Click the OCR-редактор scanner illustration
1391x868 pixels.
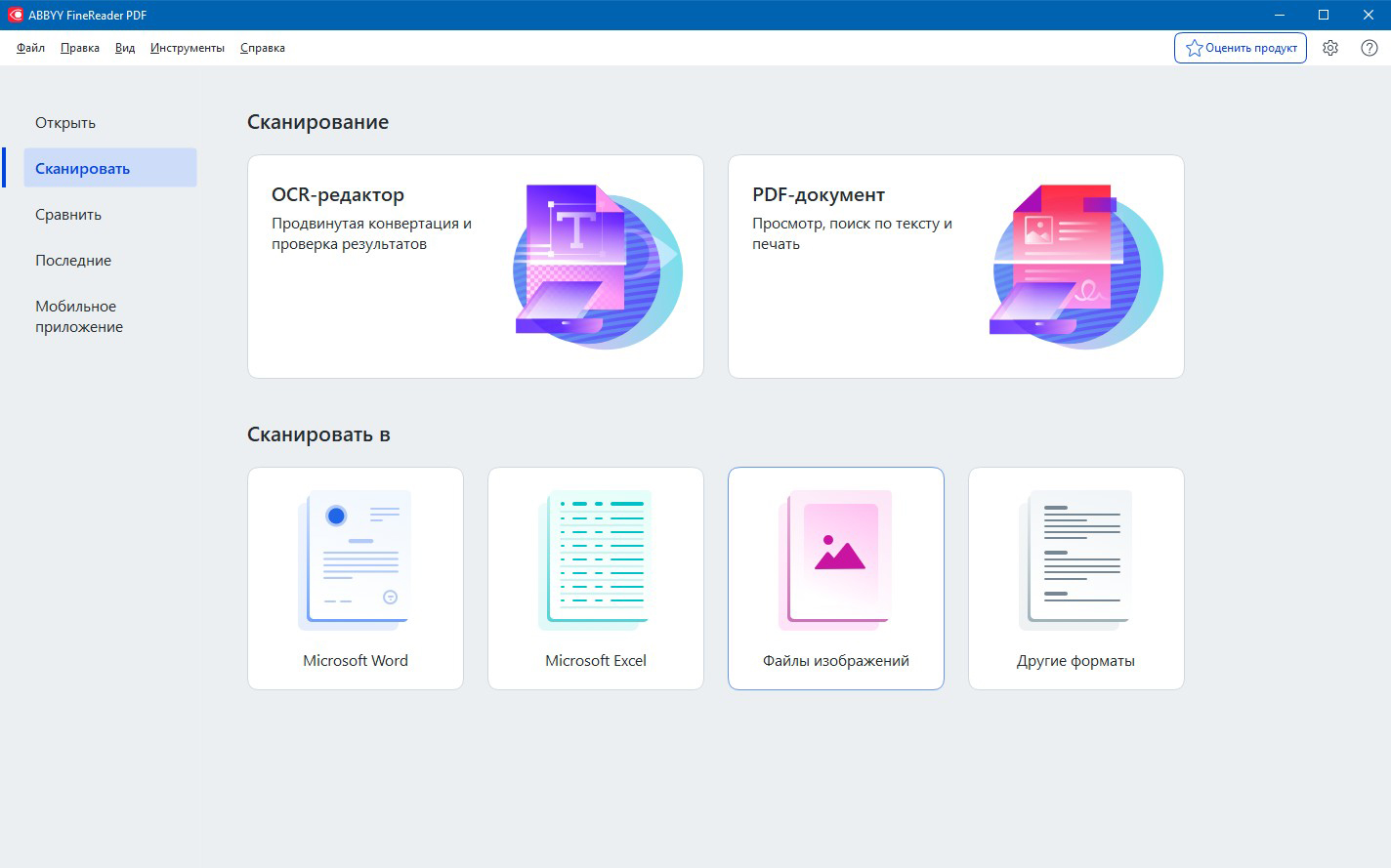(597, 266)
